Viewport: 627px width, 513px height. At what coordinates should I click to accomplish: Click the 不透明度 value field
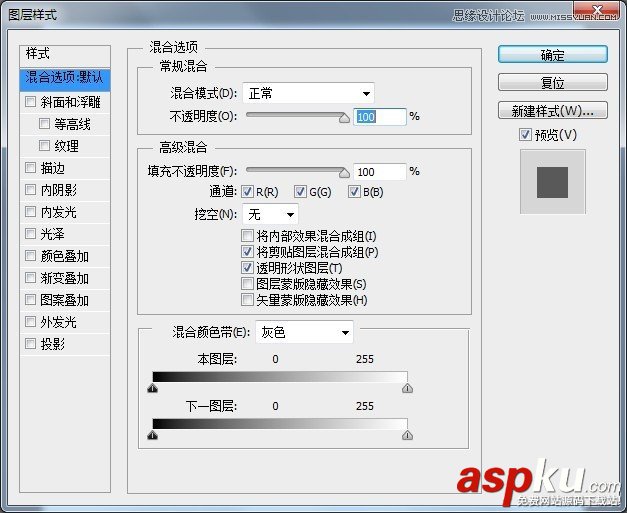click(380, 117)
